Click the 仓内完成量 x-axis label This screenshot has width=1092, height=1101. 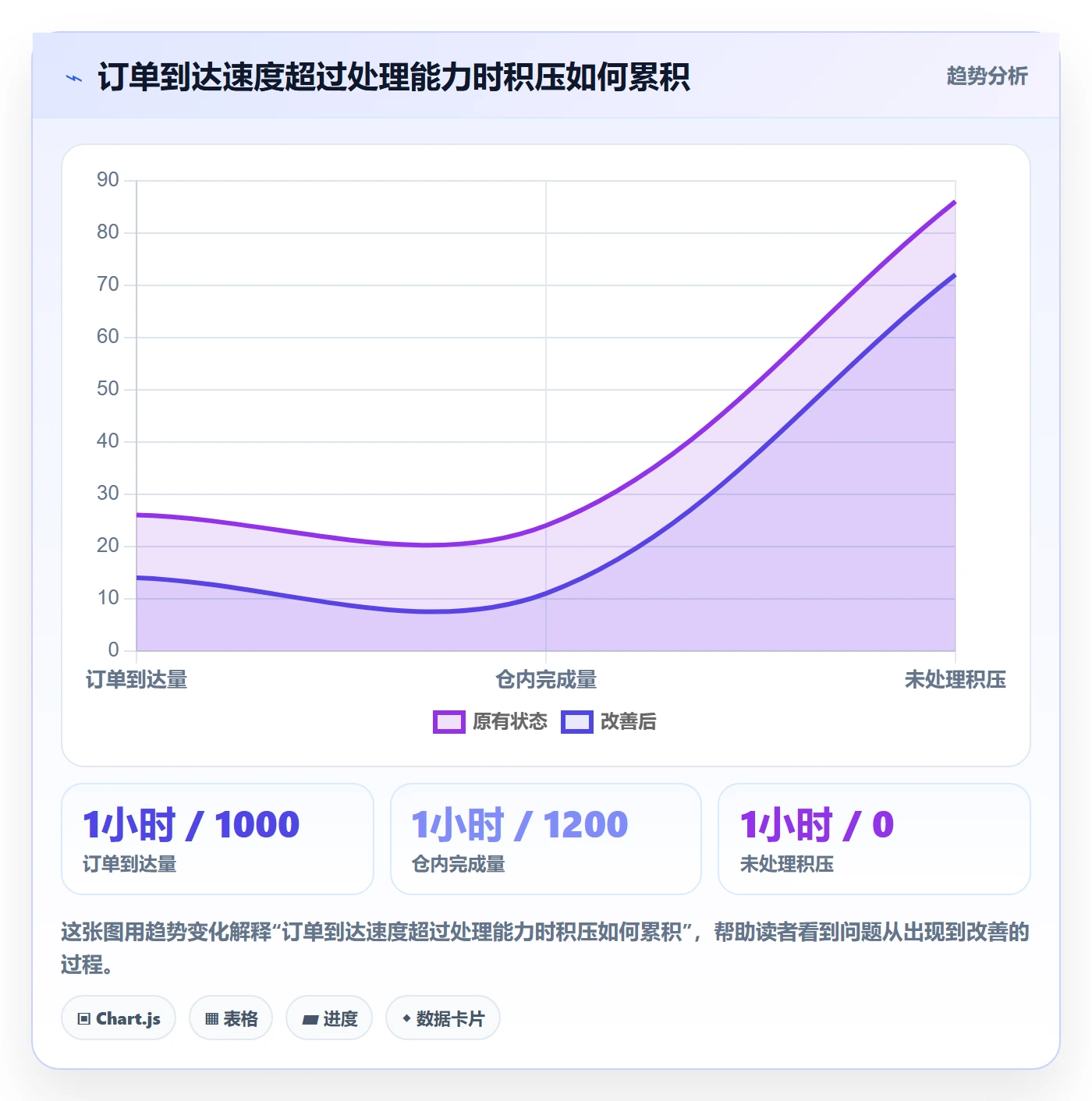click(x=546, y=680)
